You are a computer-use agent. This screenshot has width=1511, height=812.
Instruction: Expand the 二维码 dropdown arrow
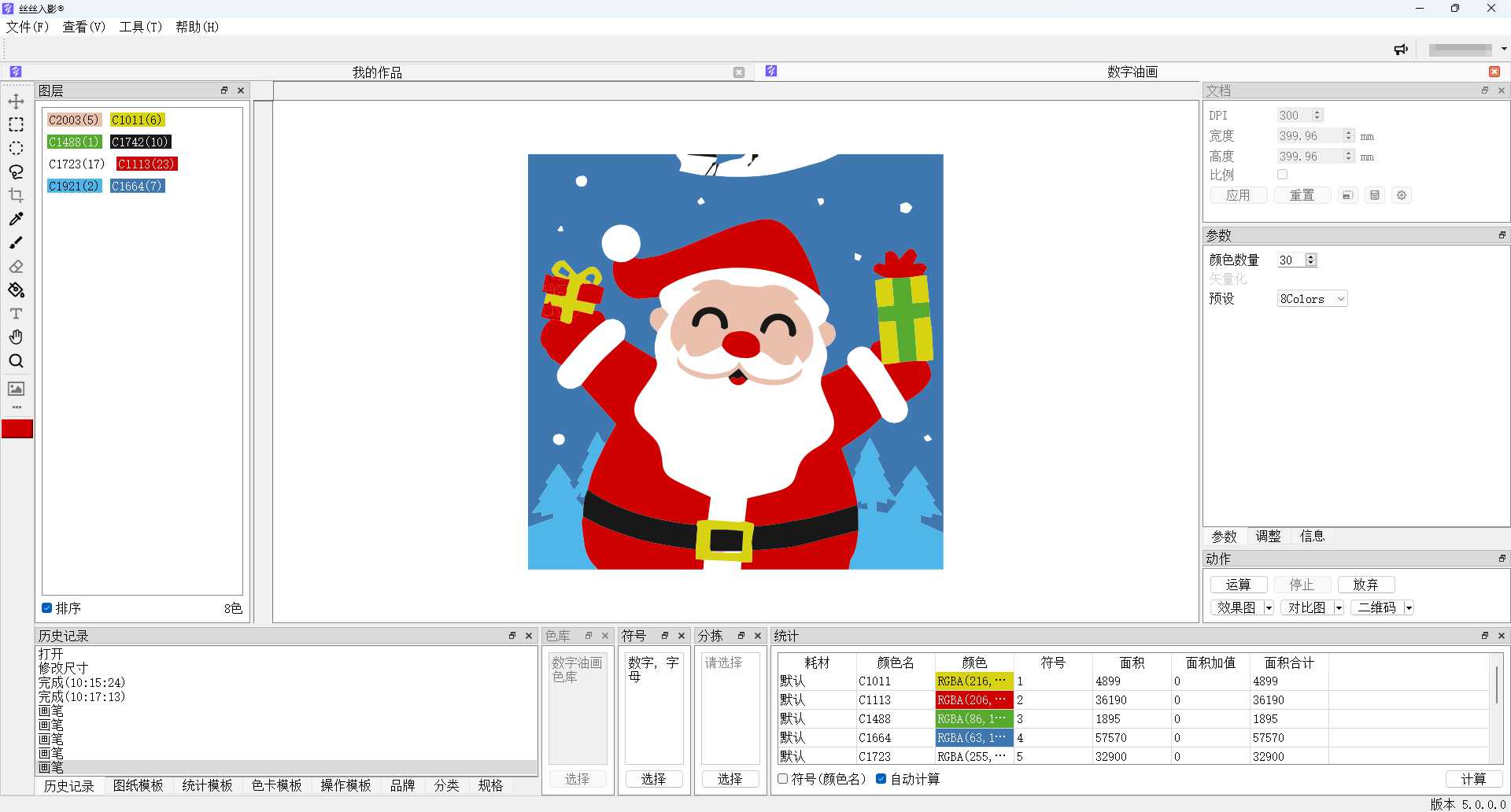click(x=1409, y=608)
